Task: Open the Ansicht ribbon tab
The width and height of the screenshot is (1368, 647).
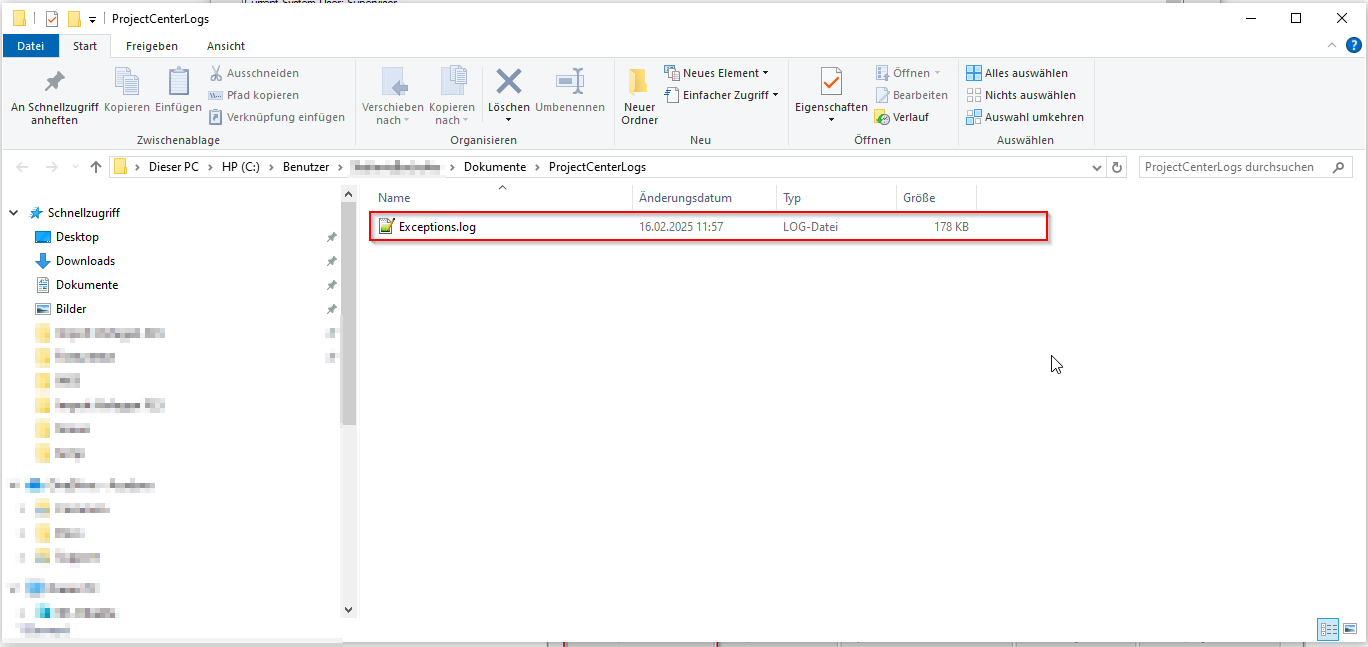Action: (226, 46)
